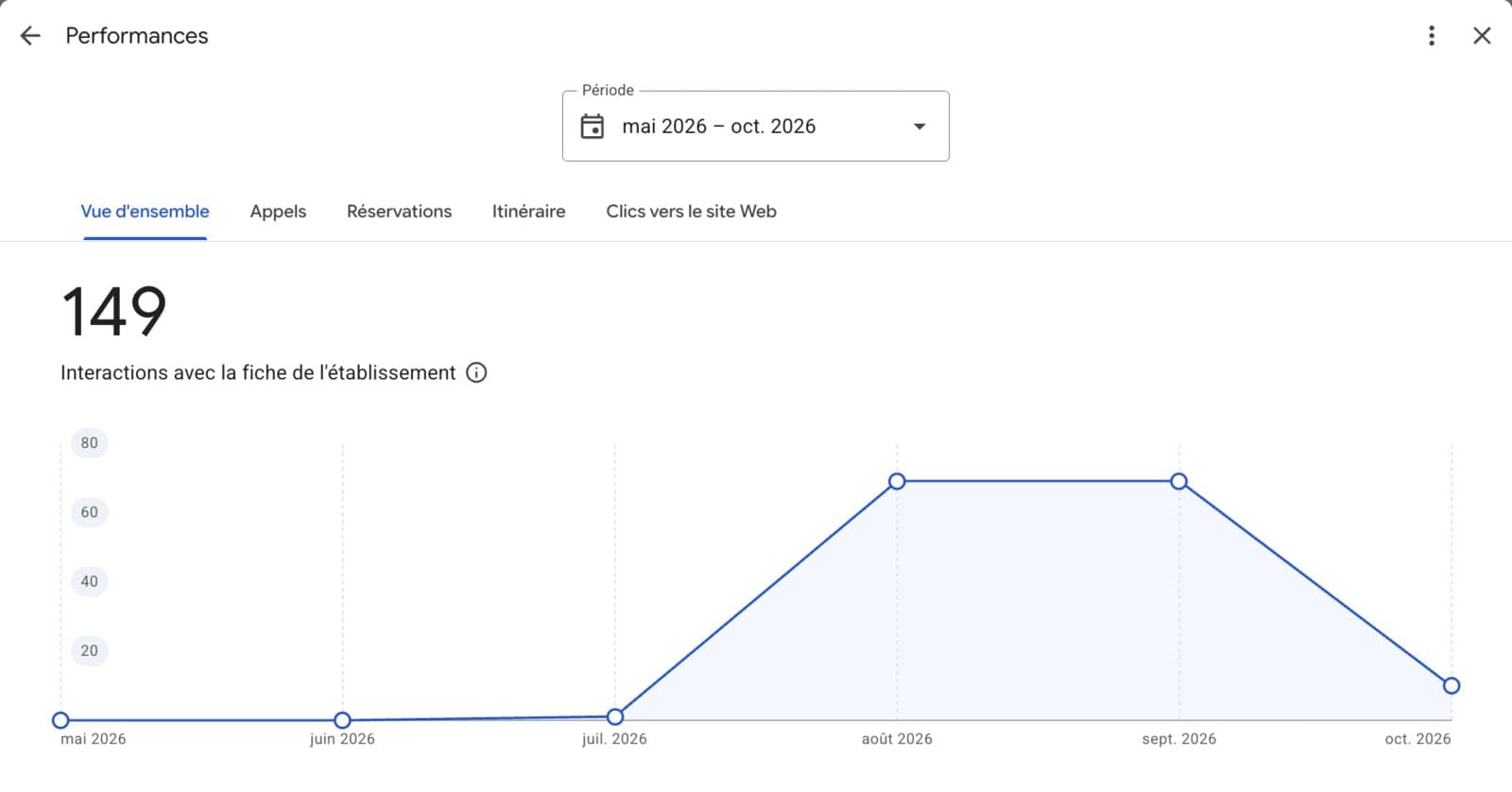Click the 'mai 2026 – oct. 2026' period text
The height and width of the screenshot is (792, 1512).
pyautogui.click(x=719, y=127)
